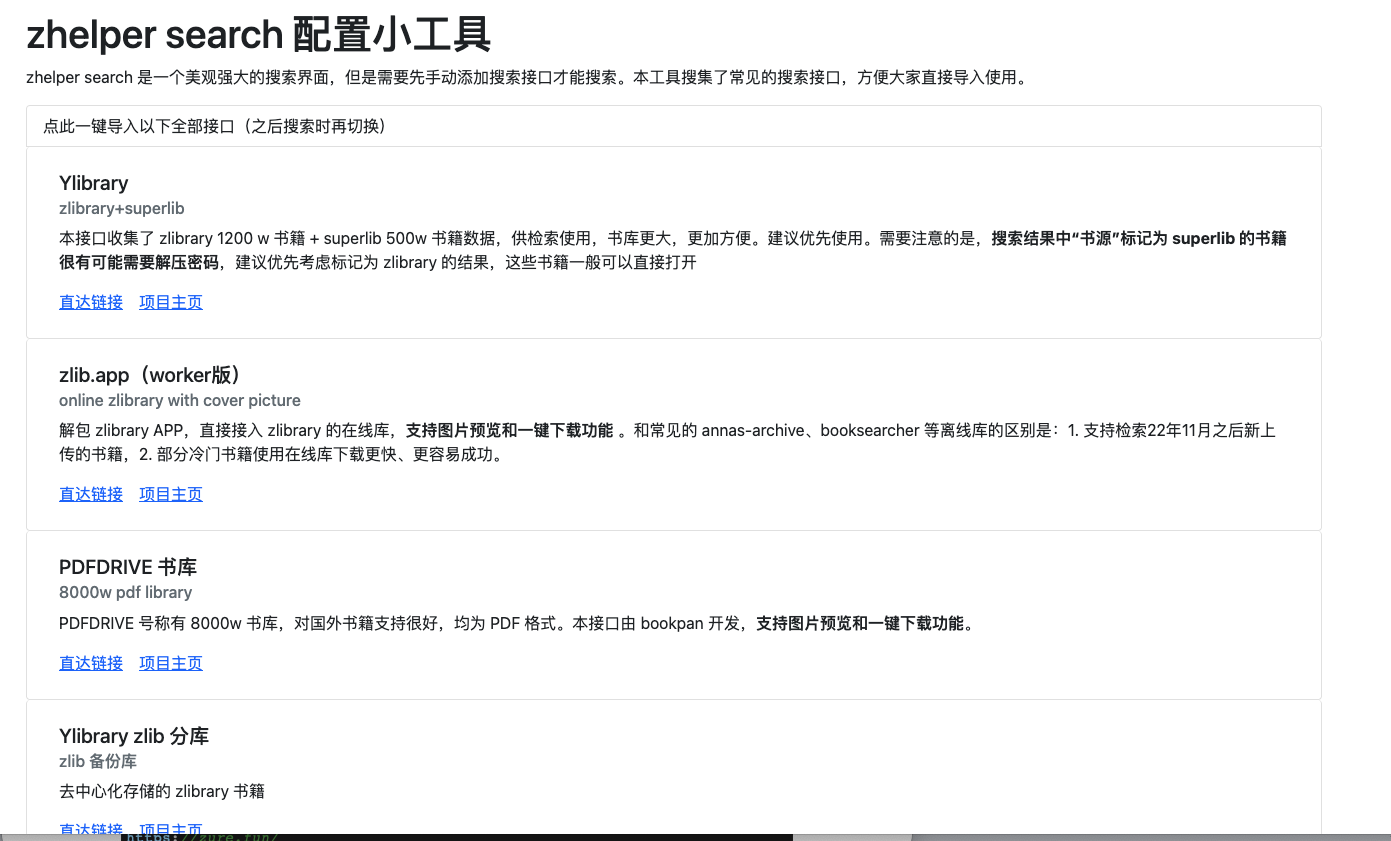This screenshot has width=1391, height=841.
Task: Click online zlibrary with cover picture subtitle
Action: point(180,401)
